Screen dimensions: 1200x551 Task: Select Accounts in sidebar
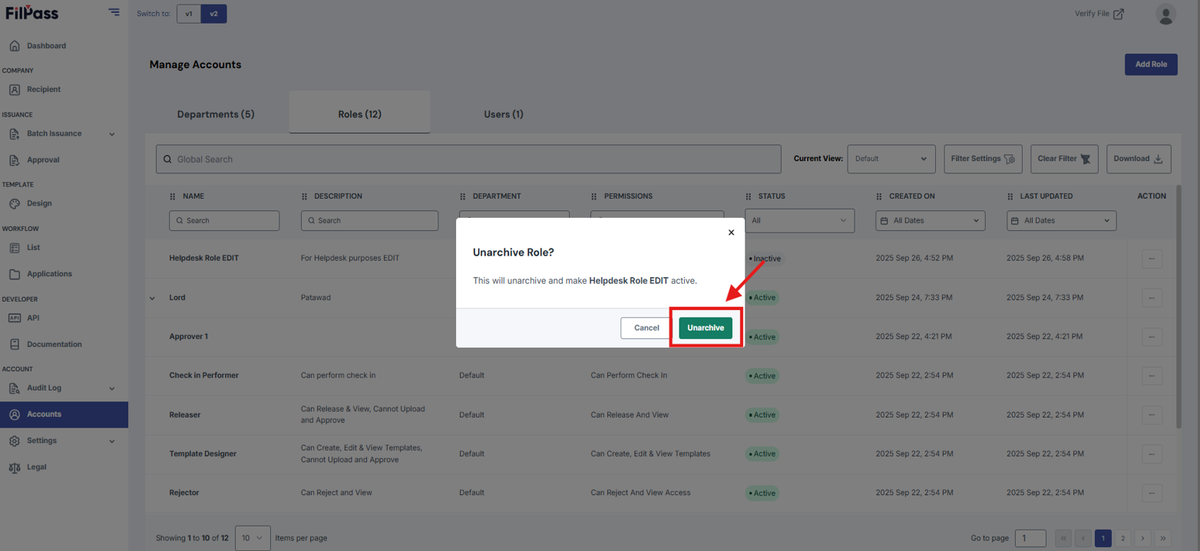64,414
